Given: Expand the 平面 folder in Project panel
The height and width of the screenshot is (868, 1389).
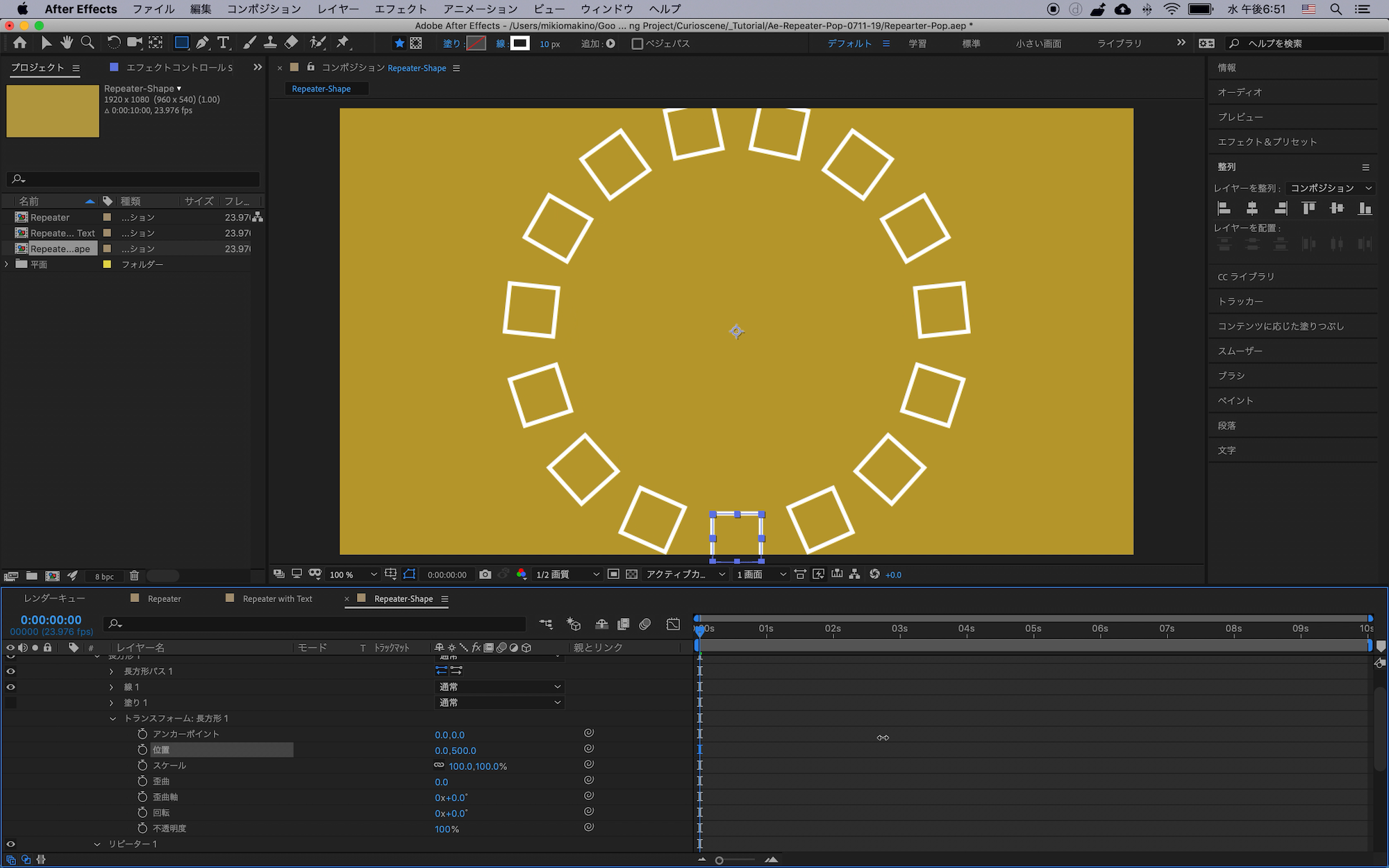Looking at the screenshot, I should click(7, 264).
